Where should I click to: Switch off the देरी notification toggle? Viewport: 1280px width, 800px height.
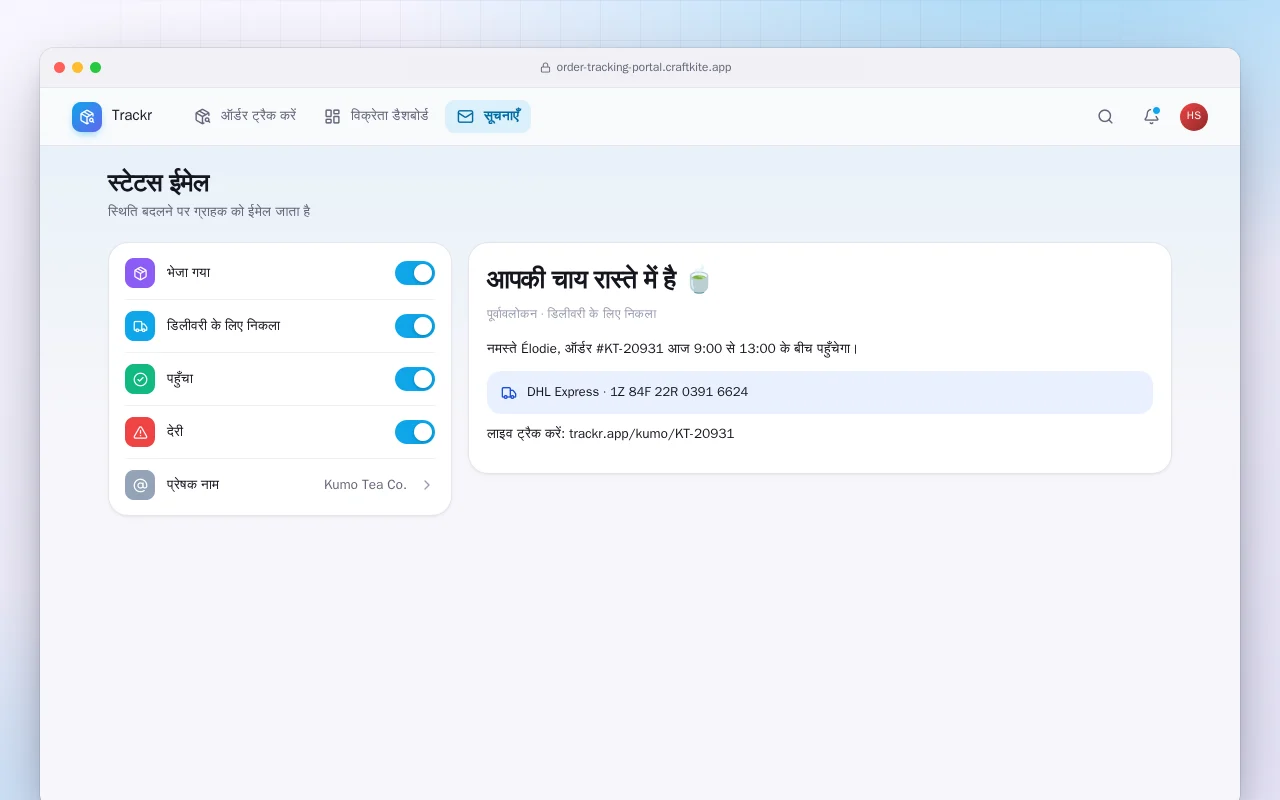click(x=415, y=432)
